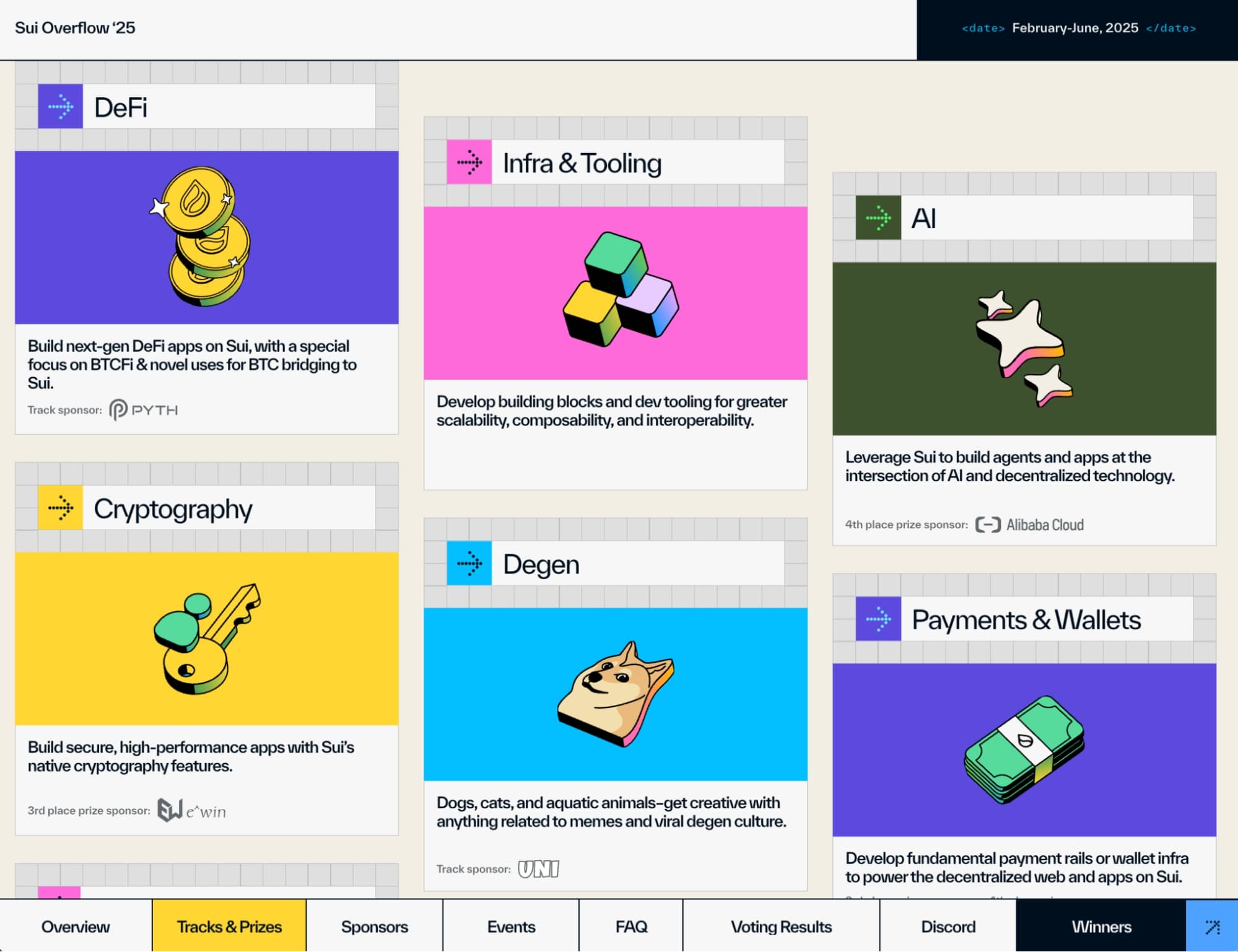Screen dimensions: 1238x952
Task: Click the arrow icon beside Winners
Action: [1211, 927]
